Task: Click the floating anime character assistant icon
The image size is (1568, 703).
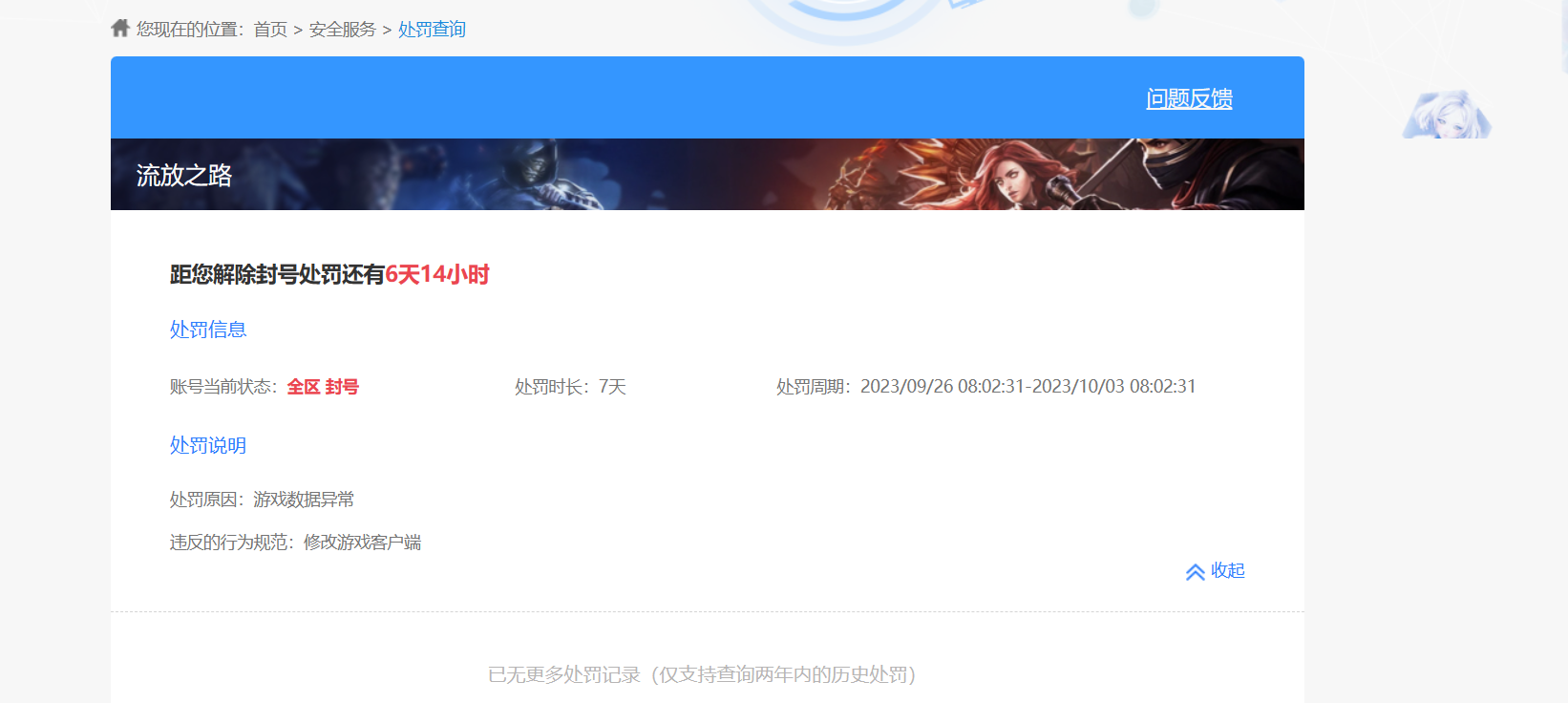Action: 1447,115
